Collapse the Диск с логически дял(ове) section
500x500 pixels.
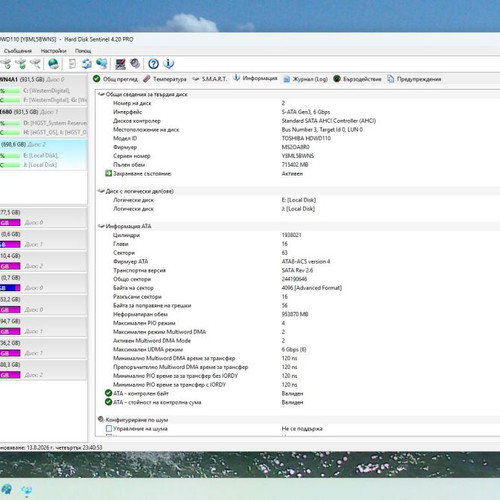point(101,191)
